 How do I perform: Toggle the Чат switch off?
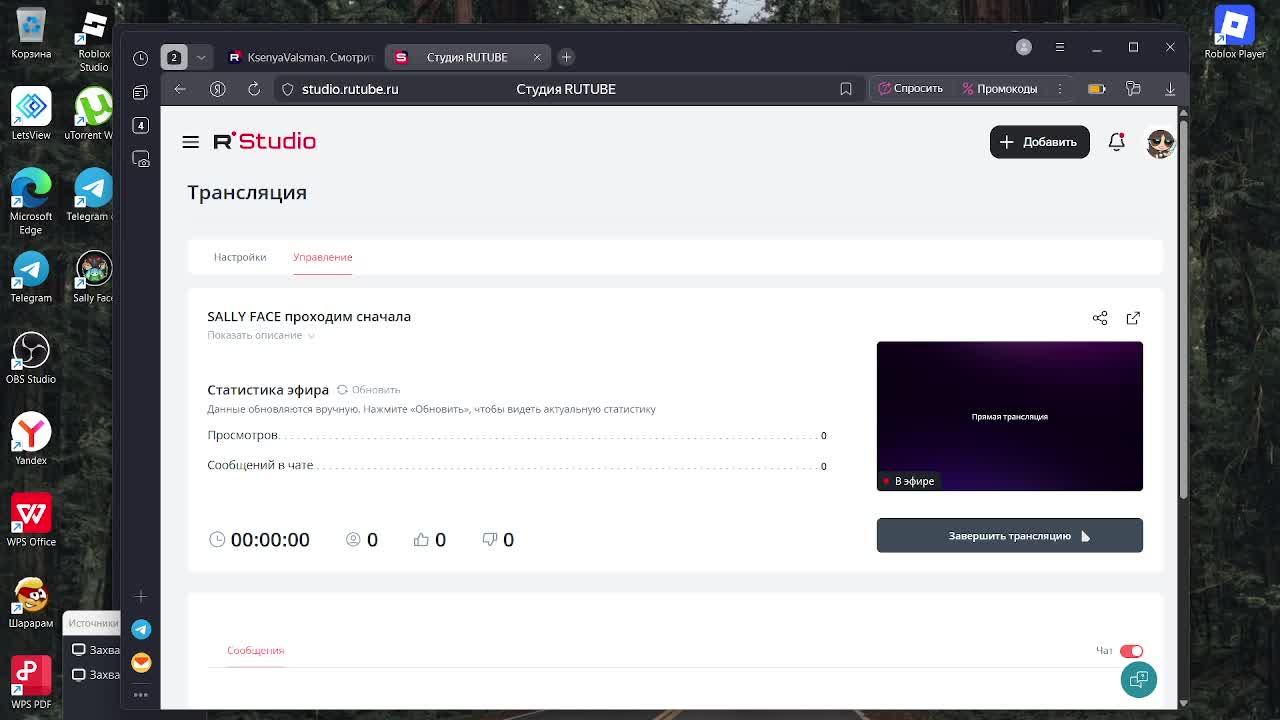coord(1131,651)
